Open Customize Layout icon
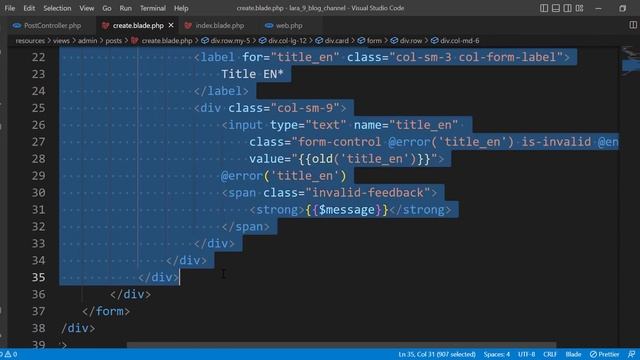Image resolution: width=640 pixels, height=360 pixels. coord(579,8)
